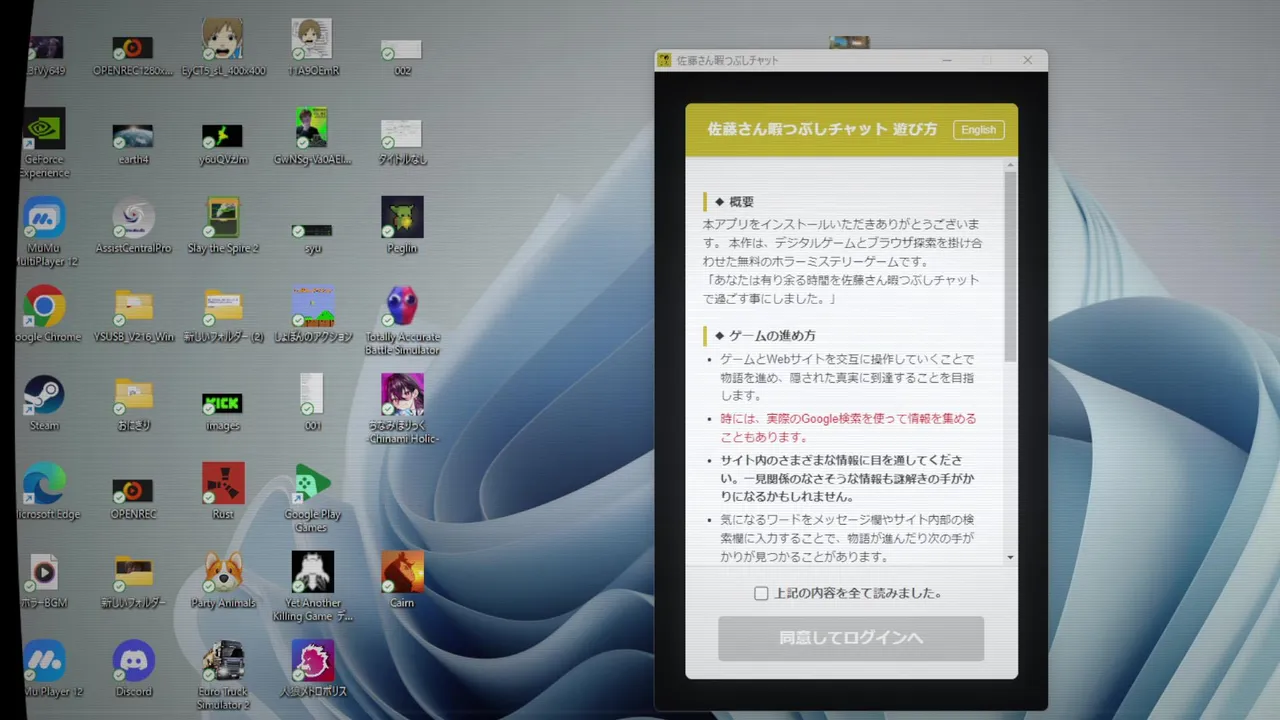Click the 佐藤さん暇つぶしチャット title bar icon

coord(664,60)
